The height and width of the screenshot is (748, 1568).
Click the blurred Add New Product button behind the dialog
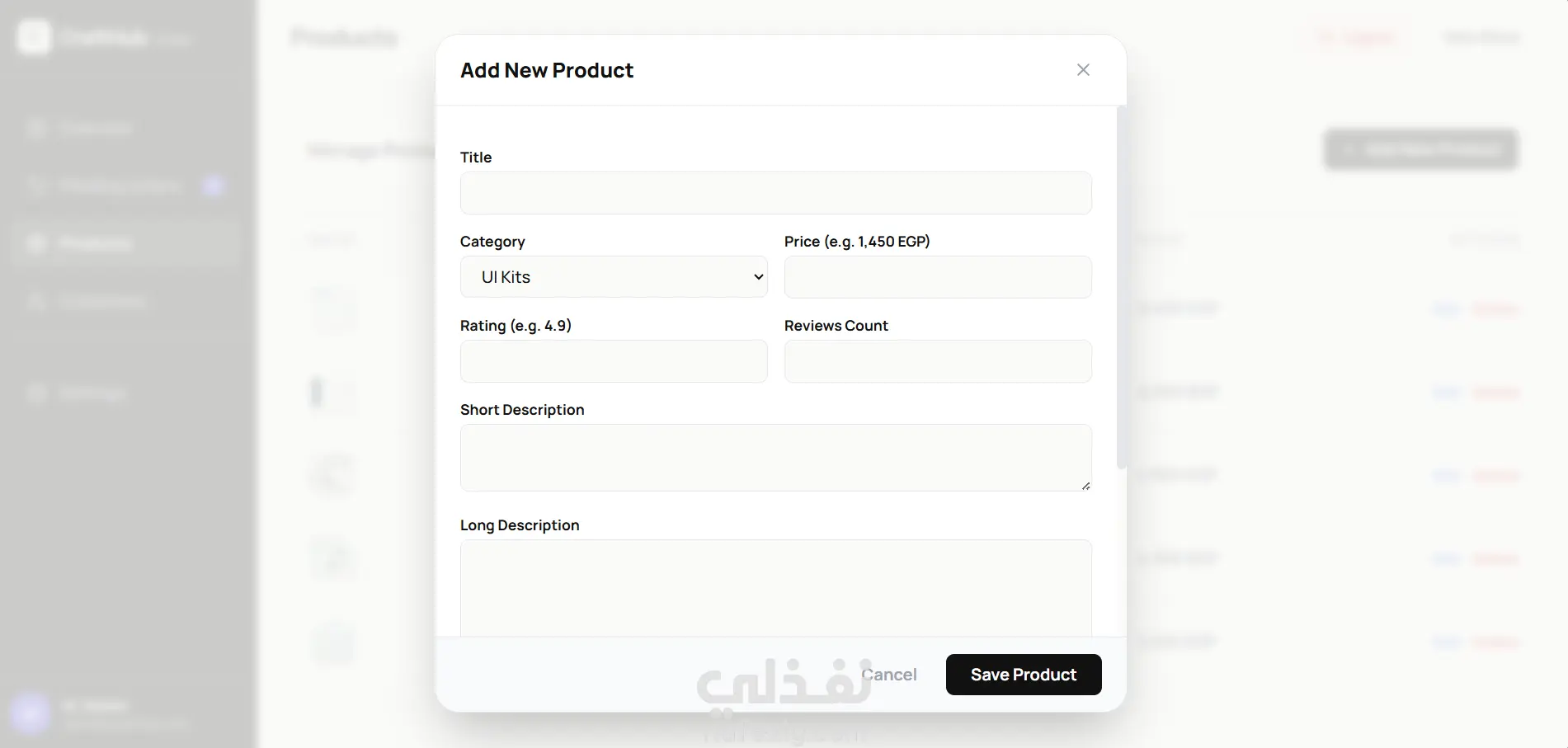tap(1421, 149)
